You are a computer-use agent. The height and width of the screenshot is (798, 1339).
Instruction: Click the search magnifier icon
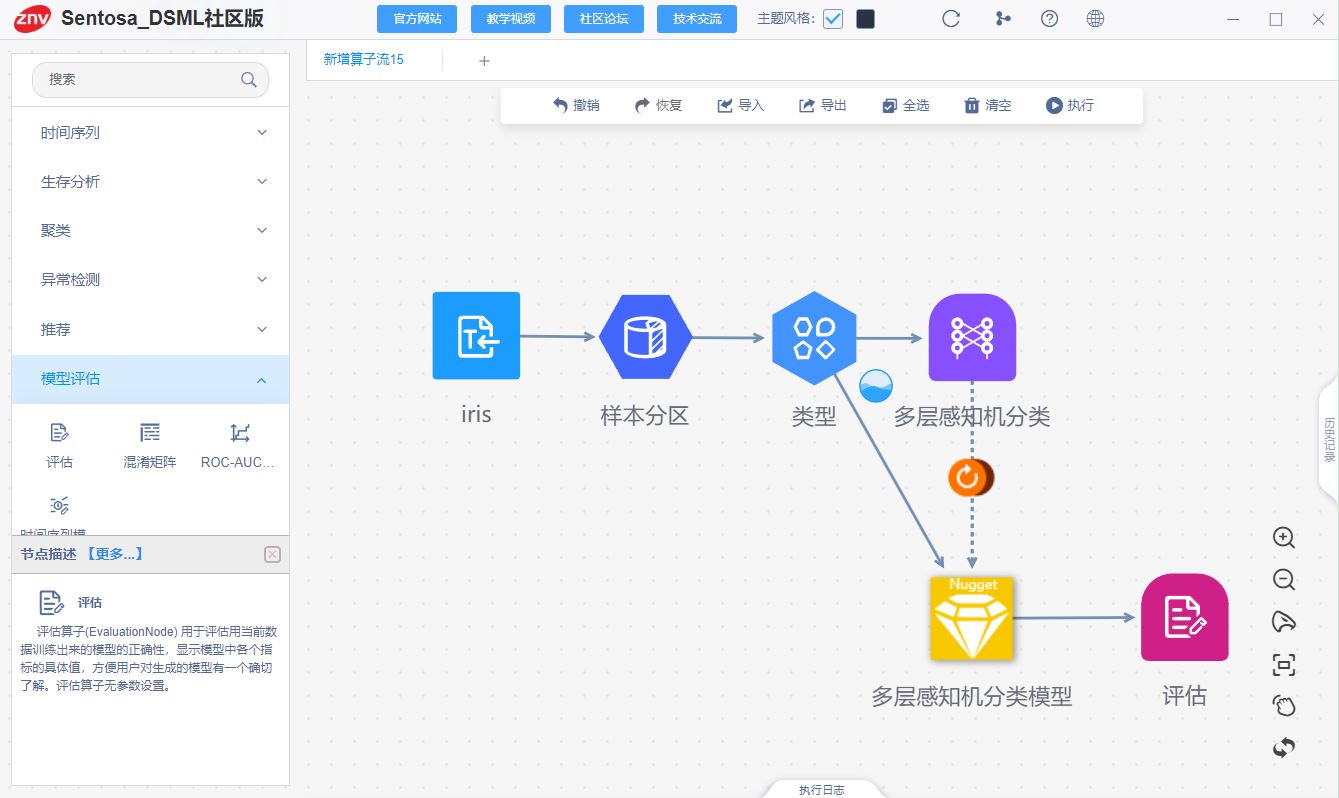[x=249, y=80]
